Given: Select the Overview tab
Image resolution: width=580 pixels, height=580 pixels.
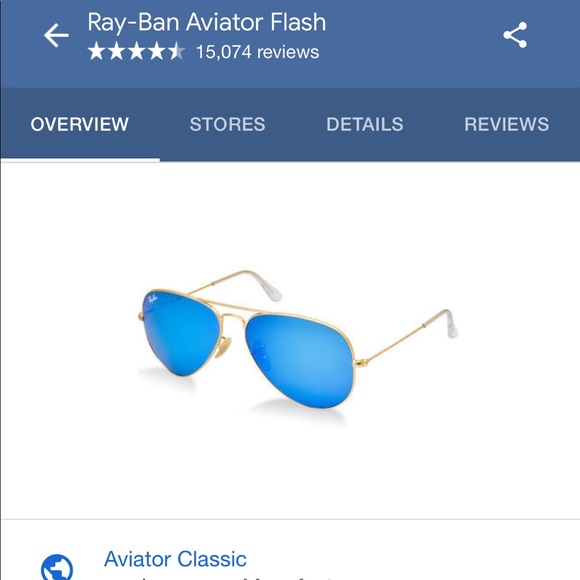Looking at the screenshot, I should [80, 124].
